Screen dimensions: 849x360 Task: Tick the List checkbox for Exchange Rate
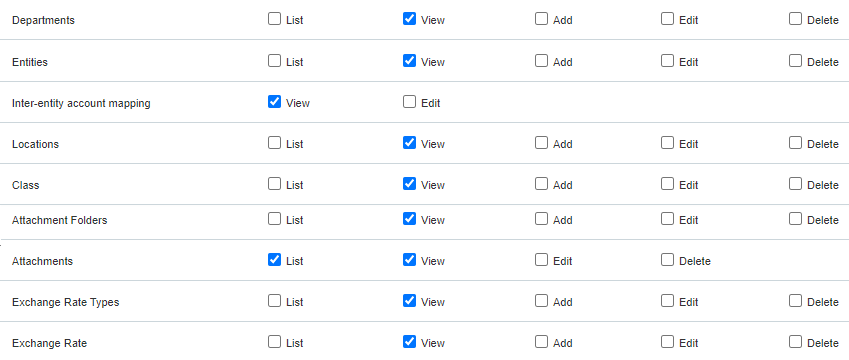275,342
